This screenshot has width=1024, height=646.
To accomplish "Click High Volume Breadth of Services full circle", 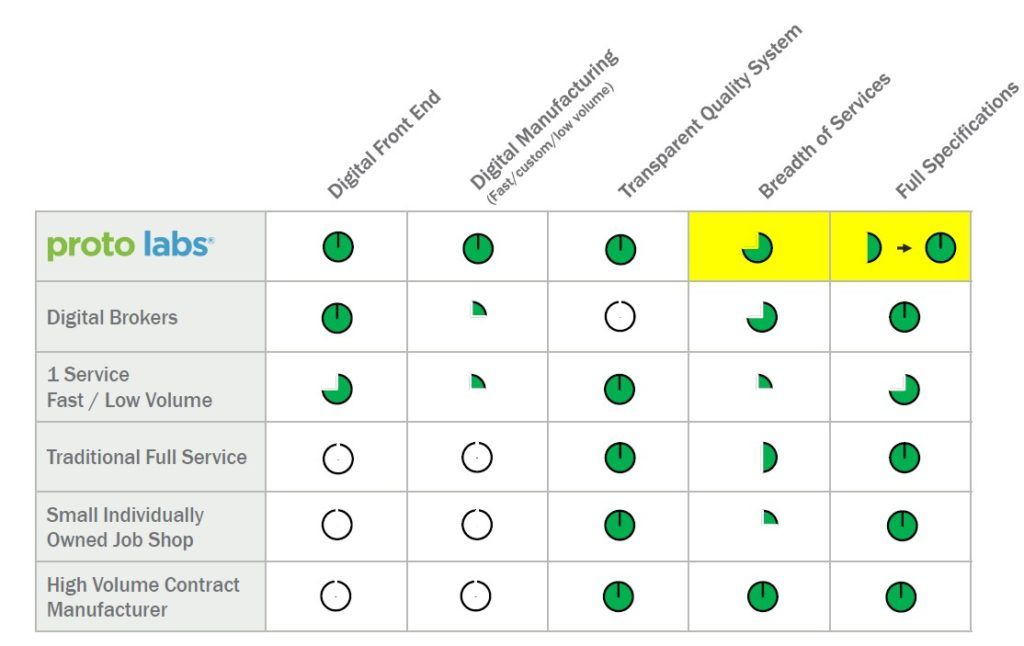I will (x=762, y=597).
